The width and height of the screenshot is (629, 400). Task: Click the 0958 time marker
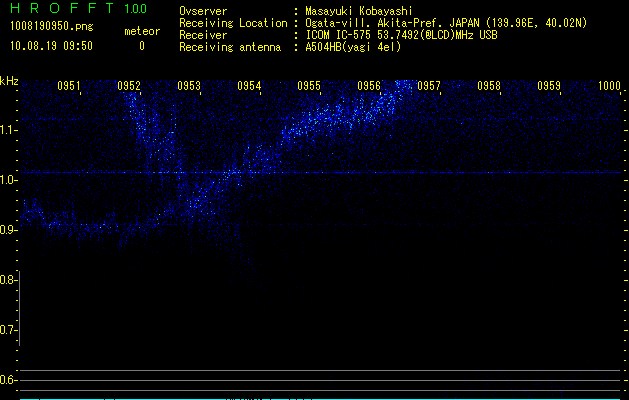tap(489, 85)
